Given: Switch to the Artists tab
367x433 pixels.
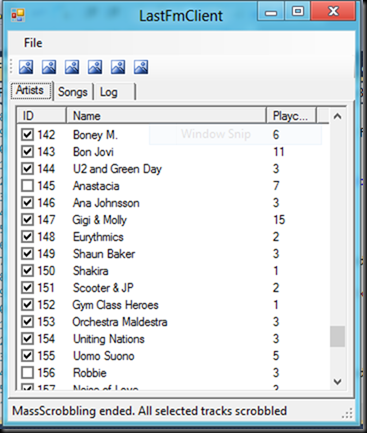Looking at the screenshot, I should (x=31, y=90).
